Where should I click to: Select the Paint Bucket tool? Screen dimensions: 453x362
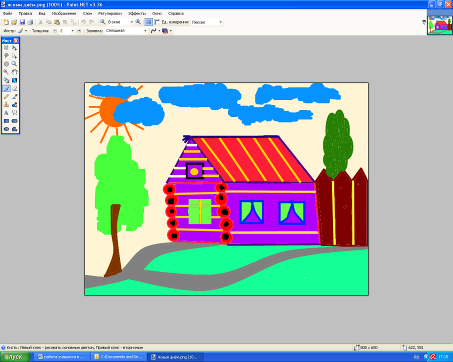pyautogui.click(x=6, y=80)
